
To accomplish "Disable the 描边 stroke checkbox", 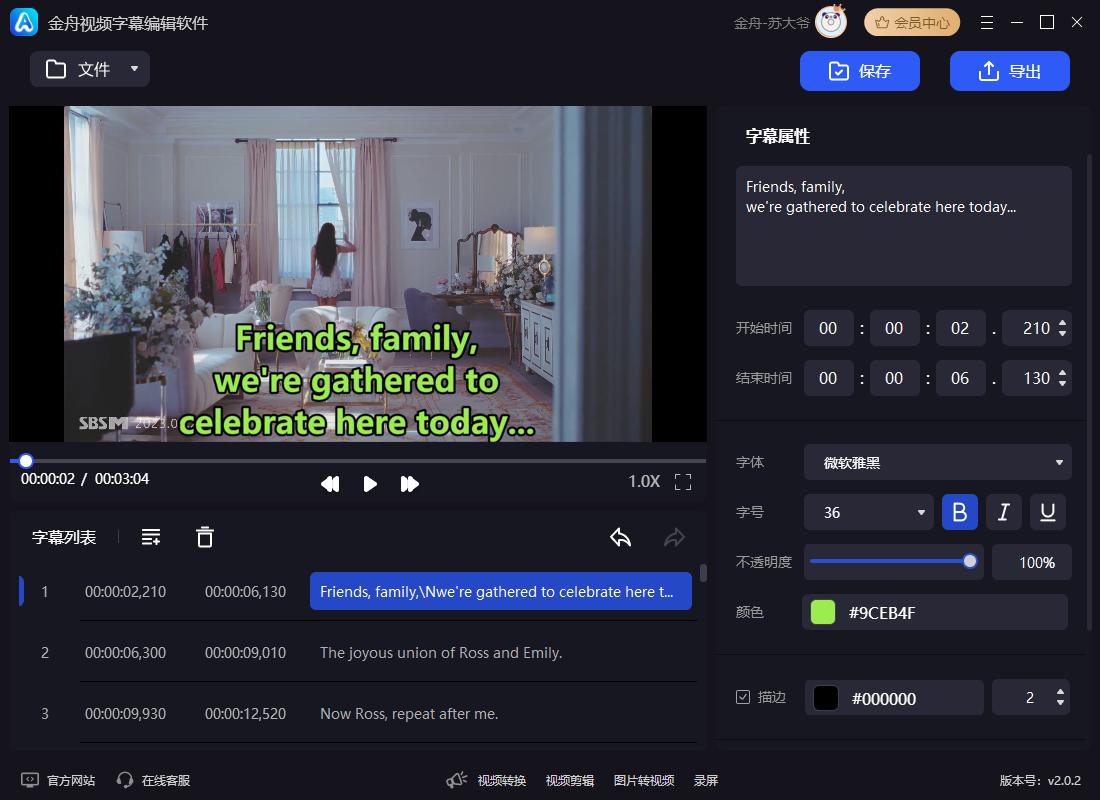I will [743, 697].
